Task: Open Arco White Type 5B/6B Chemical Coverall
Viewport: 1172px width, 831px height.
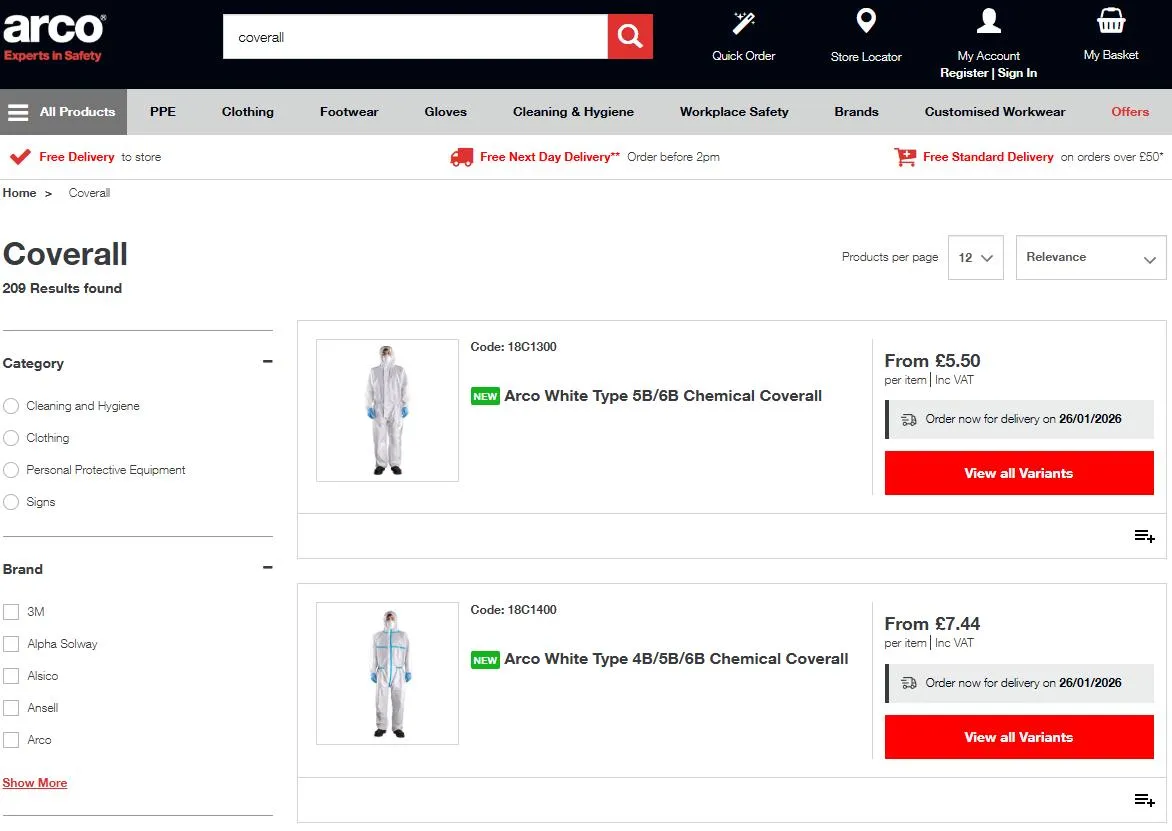Action: tap(663, 396)
